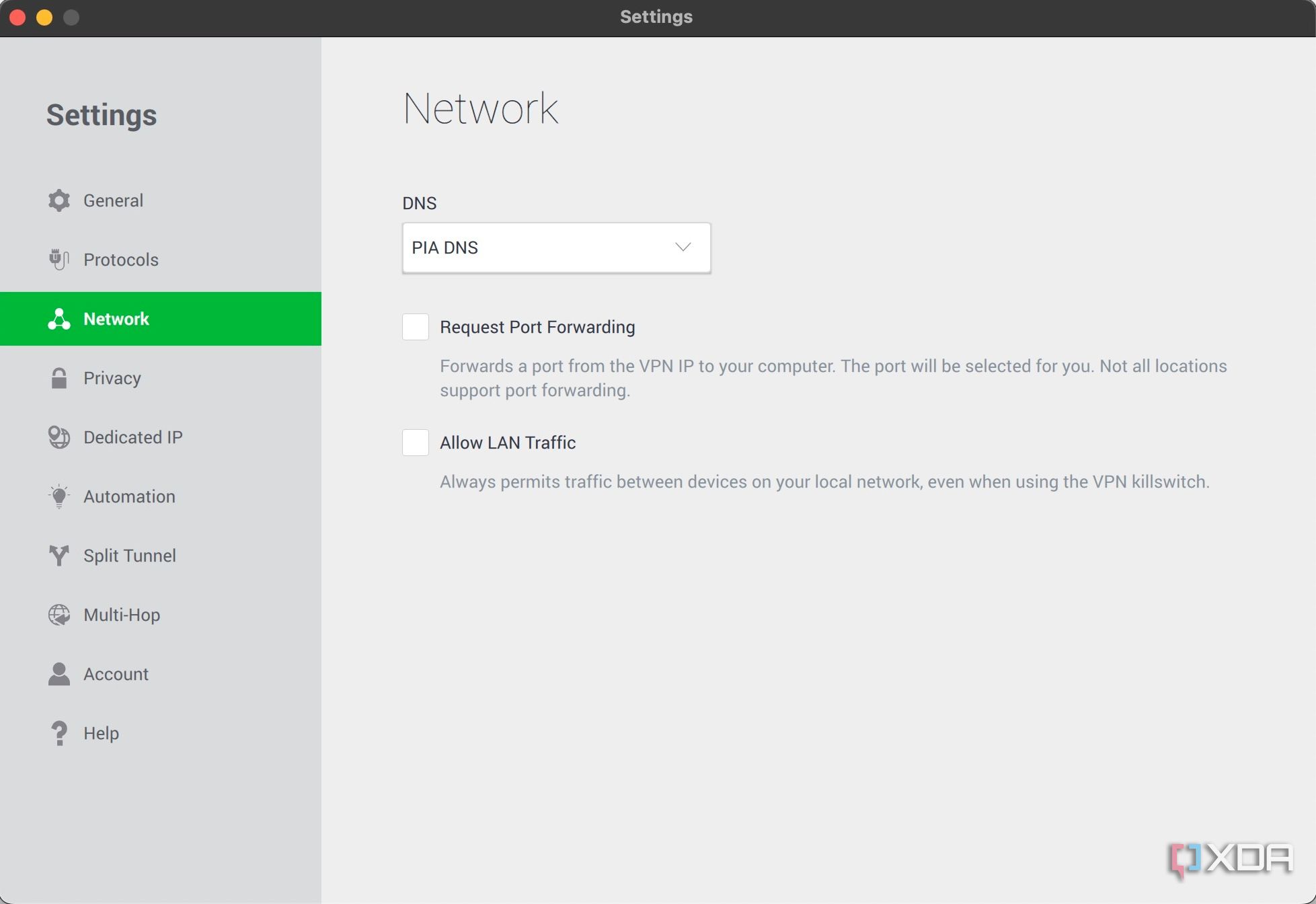Click the Request Port Forwarding label
Screen dimensions: 1316x904
click(x=537, y=327)
